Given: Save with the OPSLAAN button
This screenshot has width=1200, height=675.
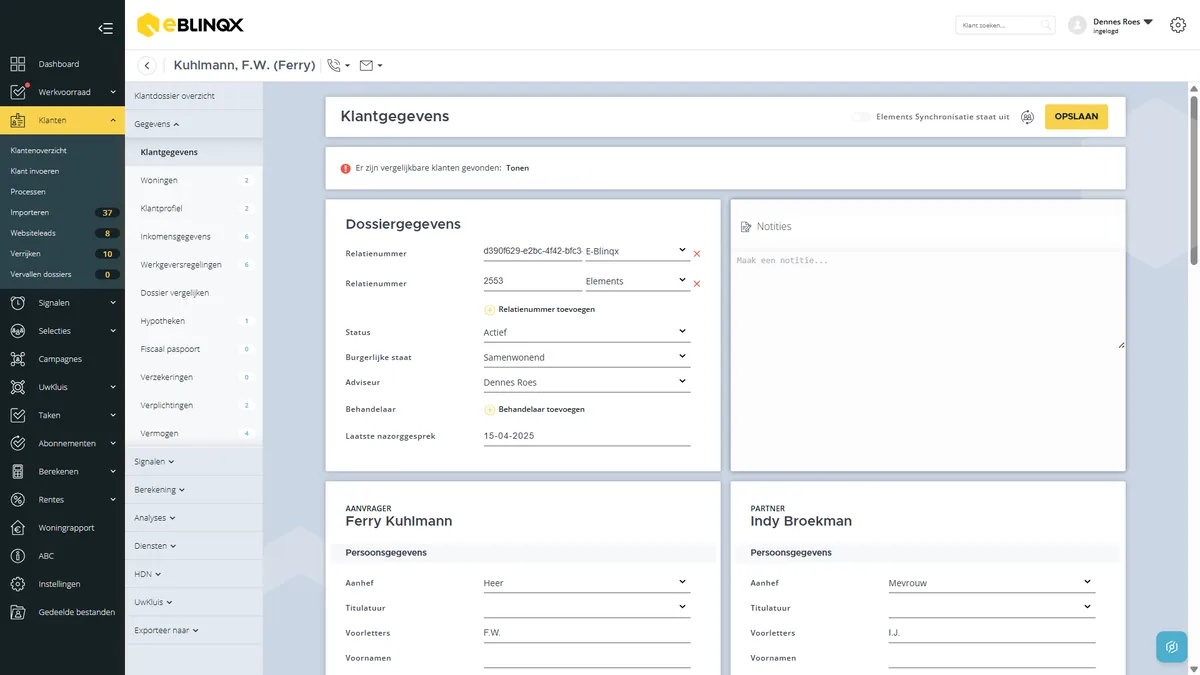Looking at the screenshot, I should [x=1076, y=117].
